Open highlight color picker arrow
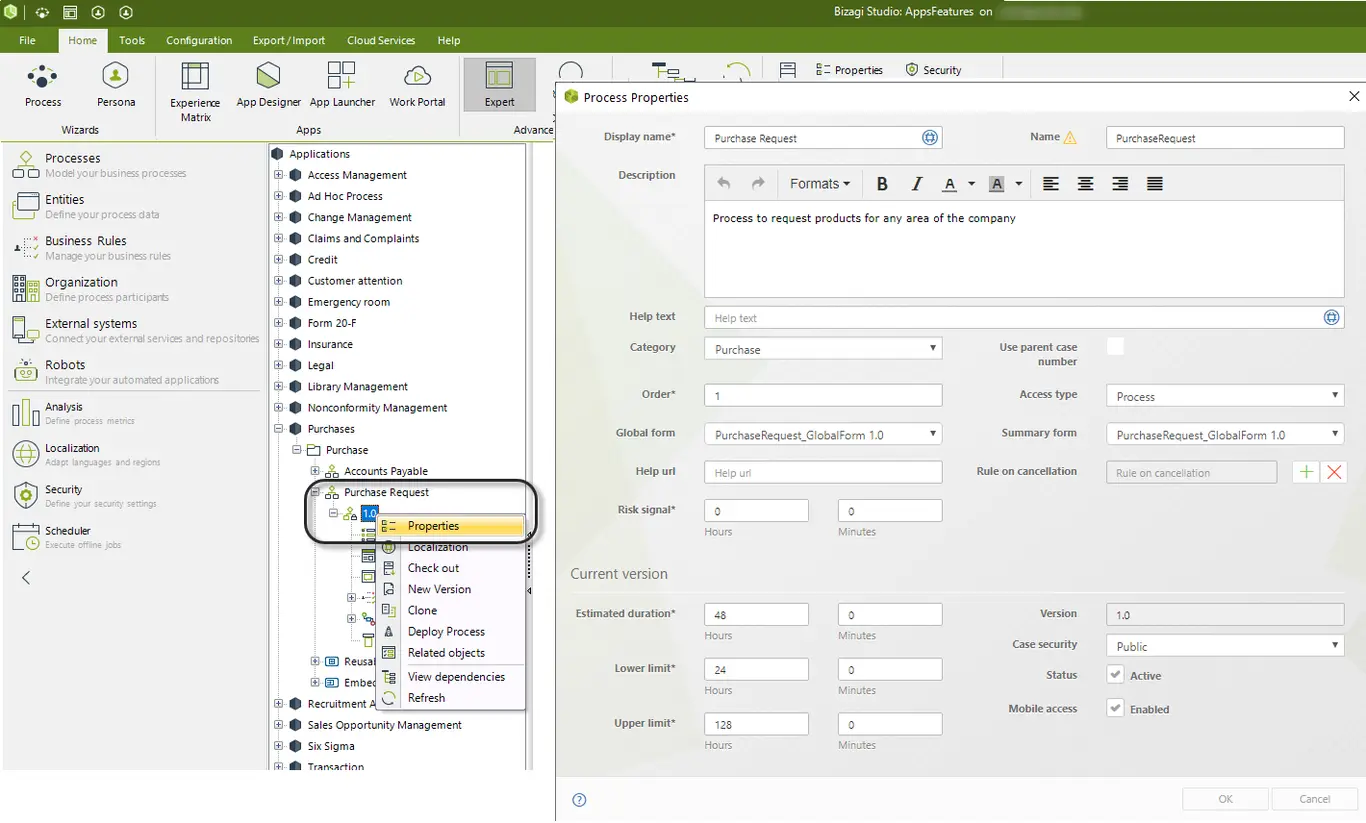Viewport: 1366px width, 823px height. (x=1019, y=184)
